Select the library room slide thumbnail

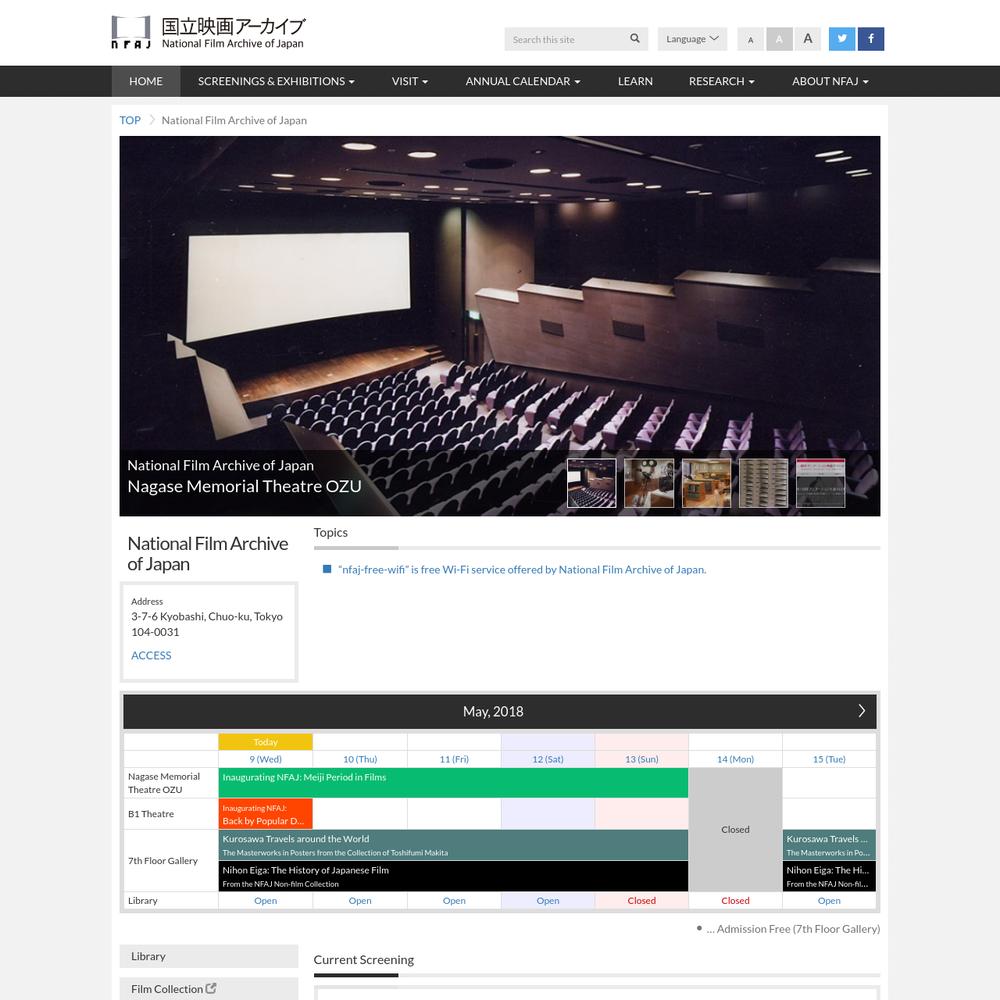(707, 483)
